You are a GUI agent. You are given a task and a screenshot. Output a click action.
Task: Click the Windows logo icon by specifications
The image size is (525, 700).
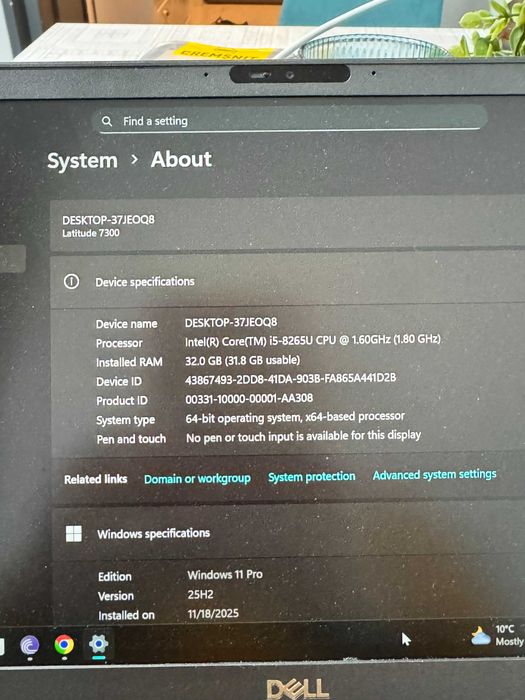point(74,533)
